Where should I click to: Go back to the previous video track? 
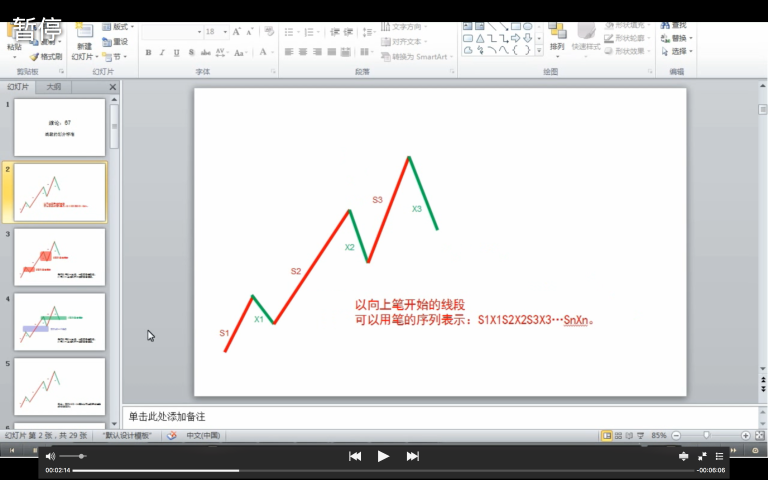(354, 456)
